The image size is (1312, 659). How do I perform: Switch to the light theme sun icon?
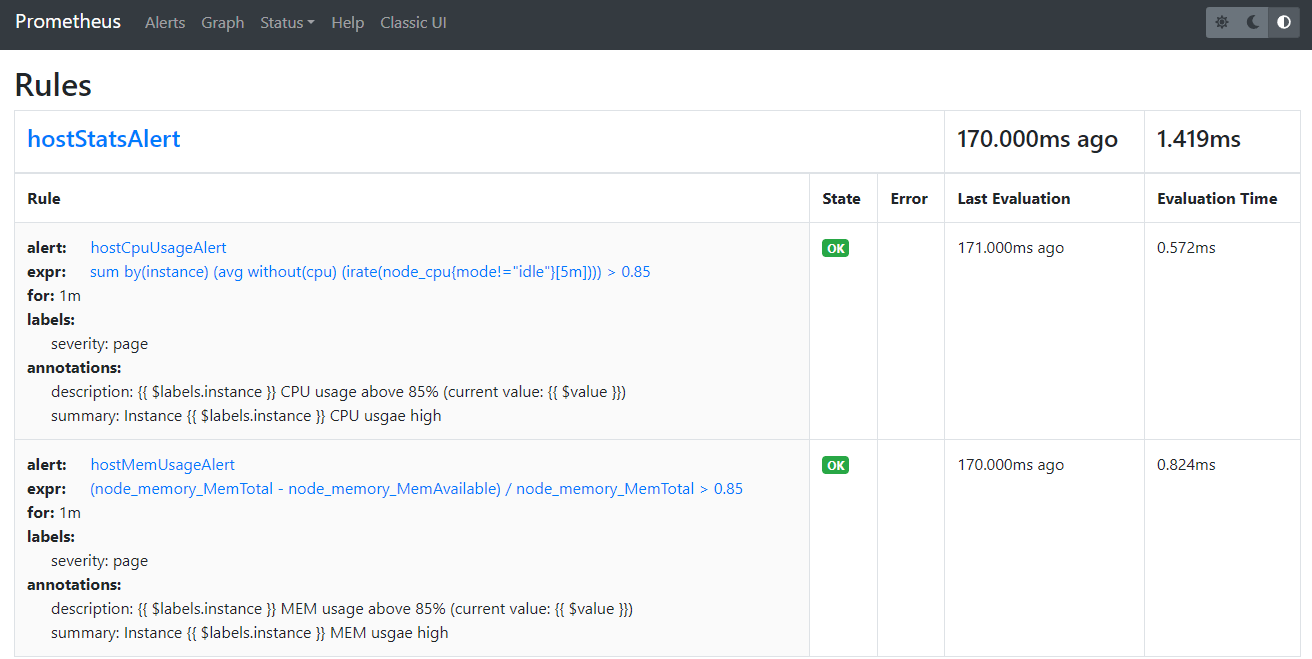pos(1222,22)
